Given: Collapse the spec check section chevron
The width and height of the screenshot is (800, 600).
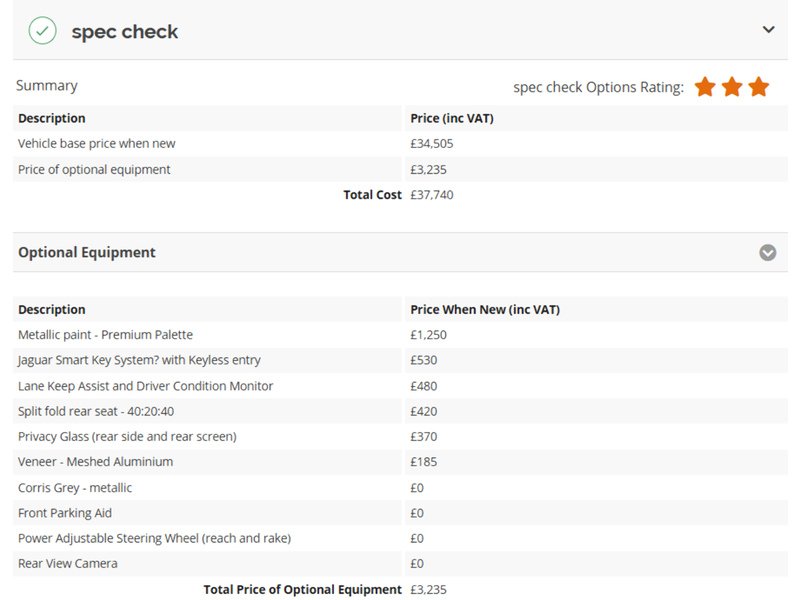Looking at the screenshot, I should coord(768,30).
